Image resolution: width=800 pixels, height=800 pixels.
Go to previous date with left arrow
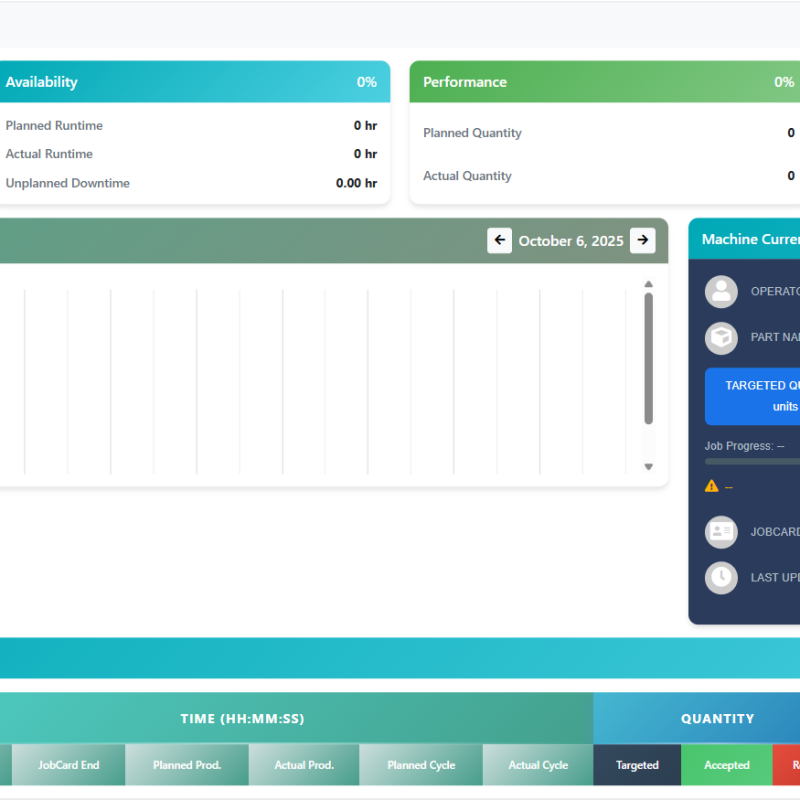point(499,241)
